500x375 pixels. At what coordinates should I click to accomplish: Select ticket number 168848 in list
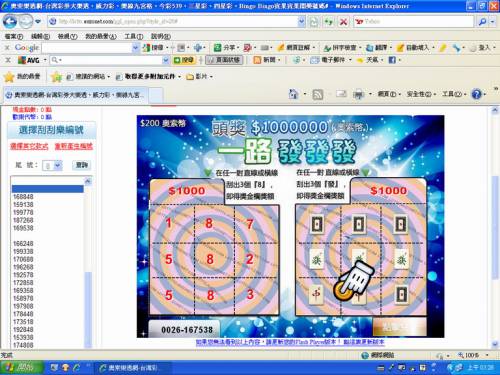tap(23, 196)
